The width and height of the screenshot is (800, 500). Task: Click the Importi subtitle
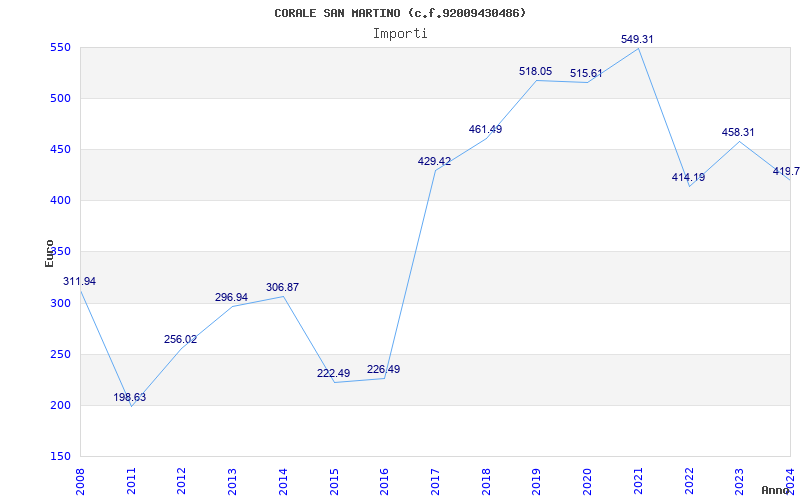tap(400, 34)
